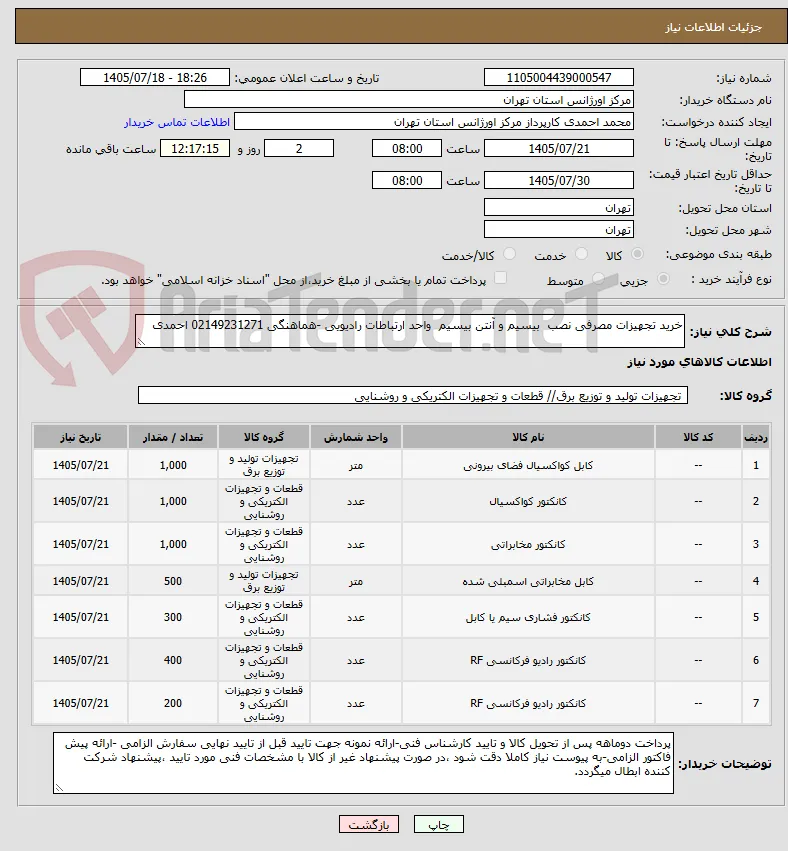Click item name کانکتور کواکسیال
Screen dimensions: 788x851
coord(528,501)
